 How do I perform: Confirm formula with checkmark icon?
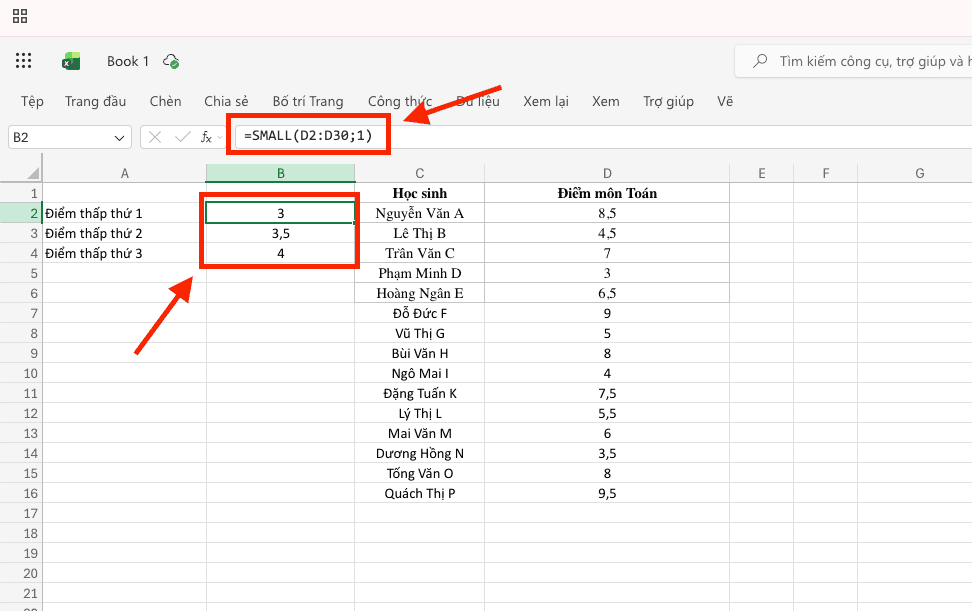pos(182,137)
